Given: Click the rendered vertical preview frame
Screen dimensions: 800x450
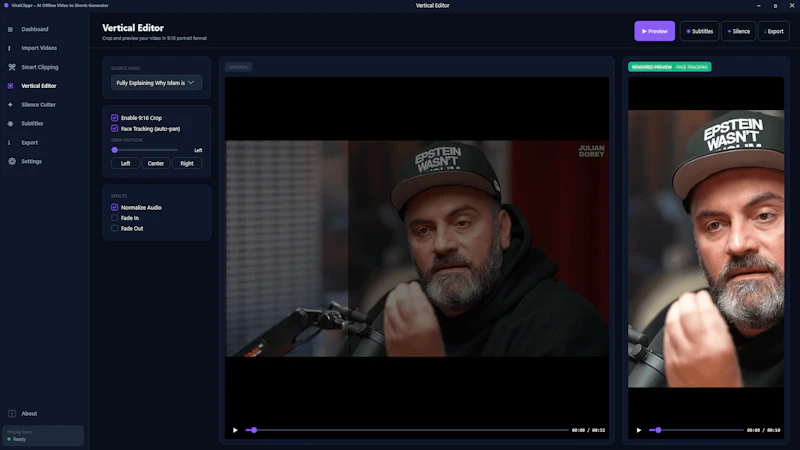Looking at the screenshot, I should pos(706,248).
